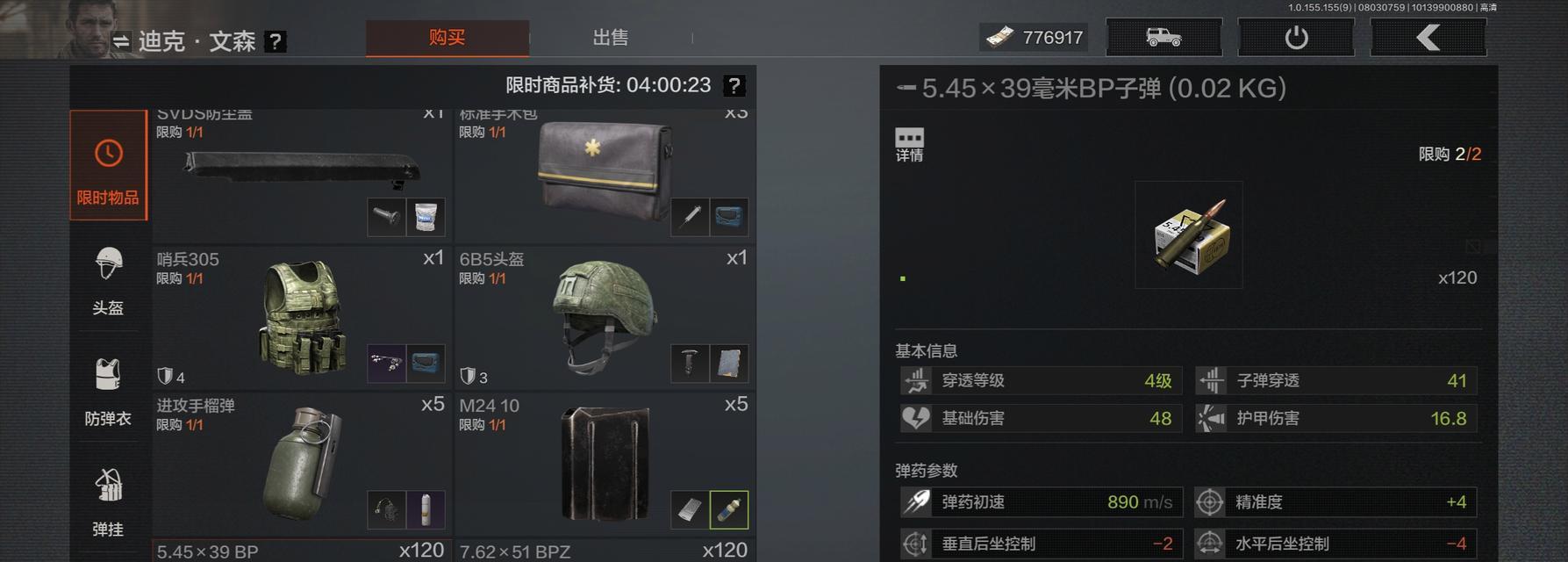Image resolution: width=1568 pixels, height=562 pixels.
Task: Click the 5.45×39 ammo box image
Action: [x=1189, y=234]
